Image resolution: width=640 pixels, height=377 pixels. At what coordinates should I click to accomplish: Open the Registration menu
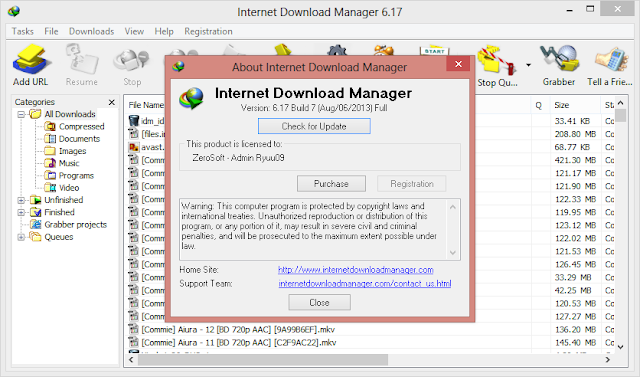pyautogui.click(x=208, y=31)
